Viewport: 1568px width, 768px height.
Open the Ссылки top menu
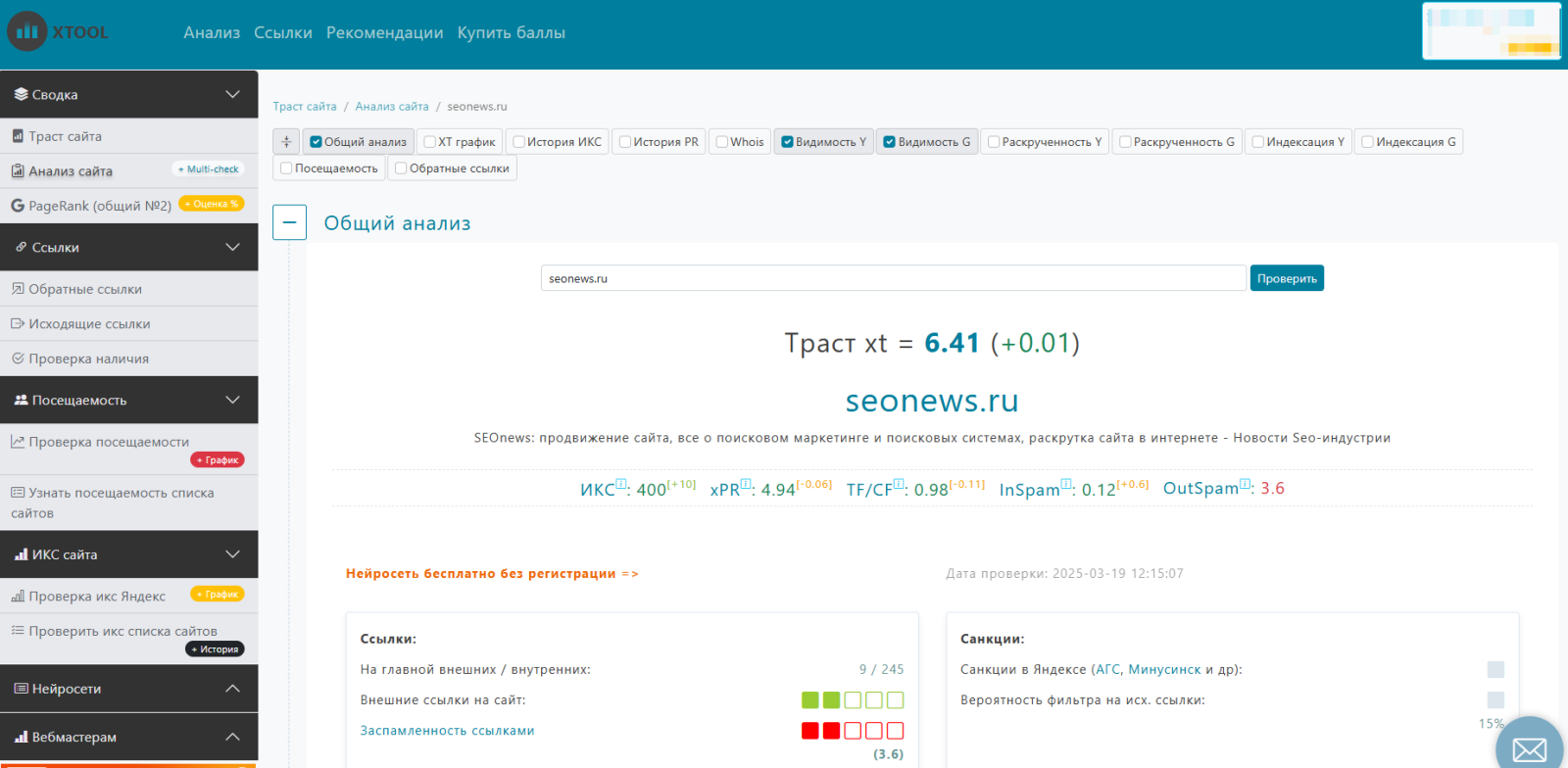pyautogui.click(x=283, y=32)
